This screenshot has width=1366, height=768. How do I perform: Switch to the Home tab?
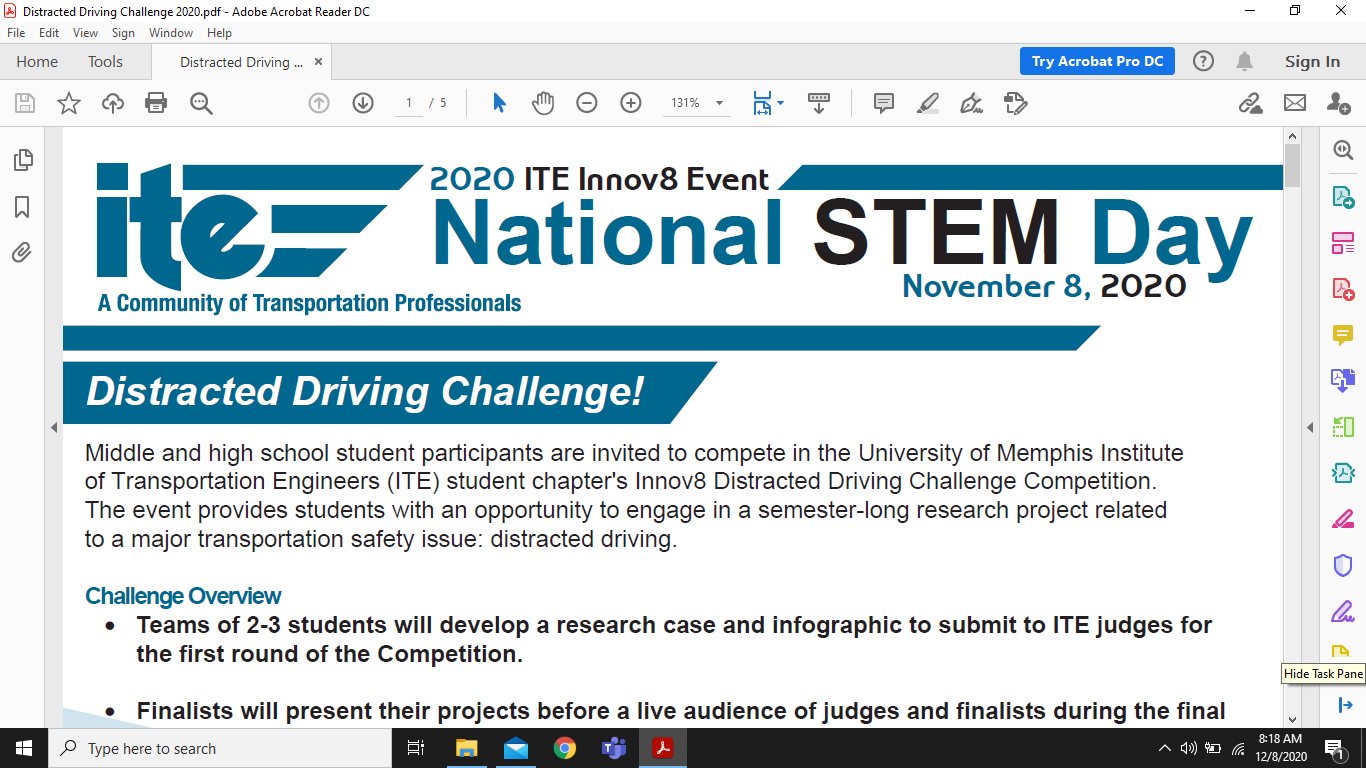point(37,61)
